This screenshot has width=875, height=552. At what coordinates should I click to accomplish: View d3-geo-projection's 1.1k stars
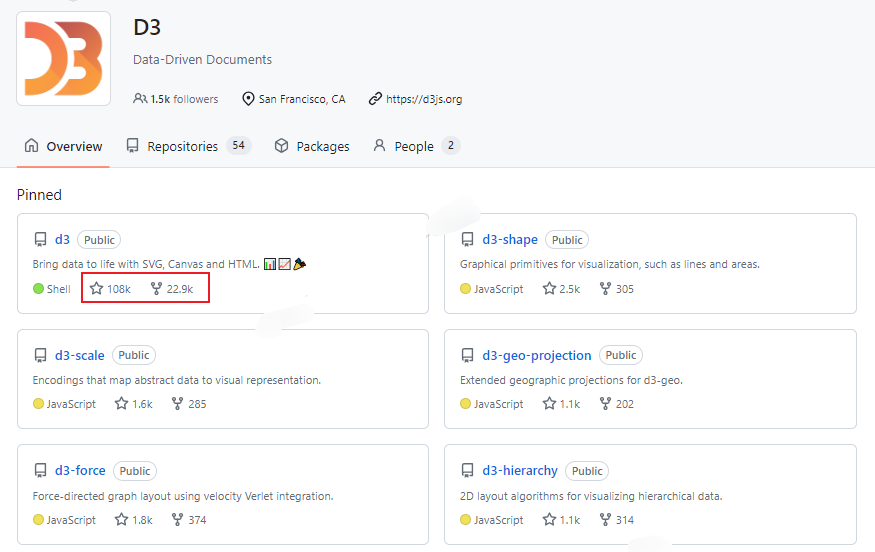coord(561,404)
